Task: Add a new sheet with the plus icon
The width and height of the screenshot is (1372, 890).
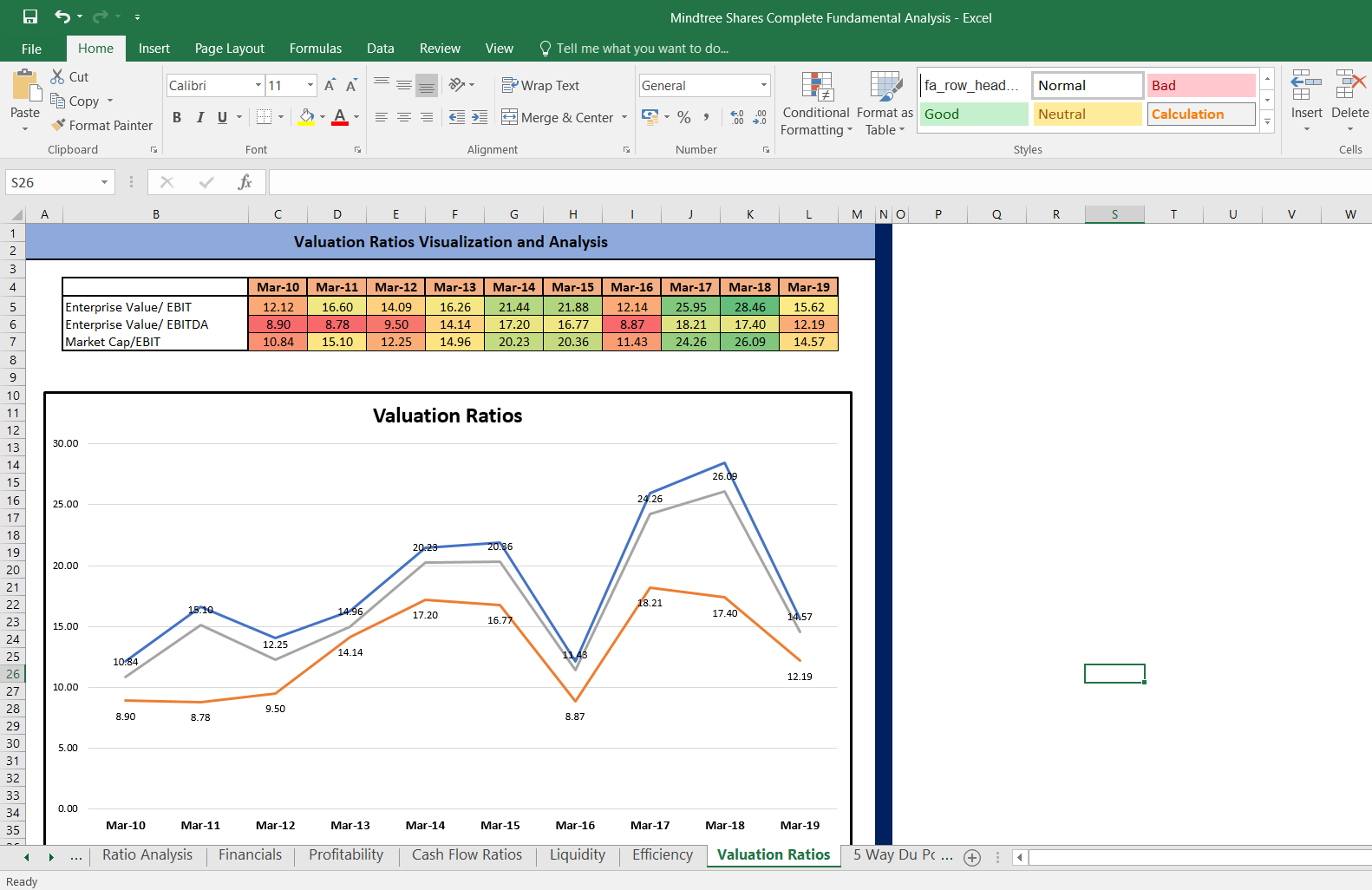Action: [x=972, y=857]
